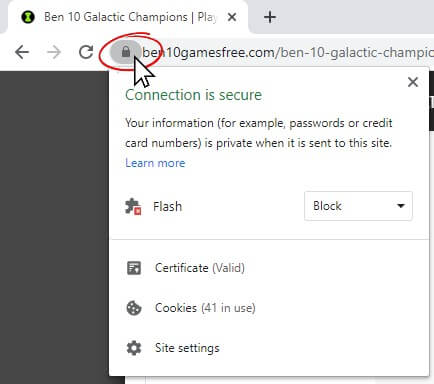Open the Flash Block dropdown
The width and height of the screenshot is (434, 384).
[358, 206]
